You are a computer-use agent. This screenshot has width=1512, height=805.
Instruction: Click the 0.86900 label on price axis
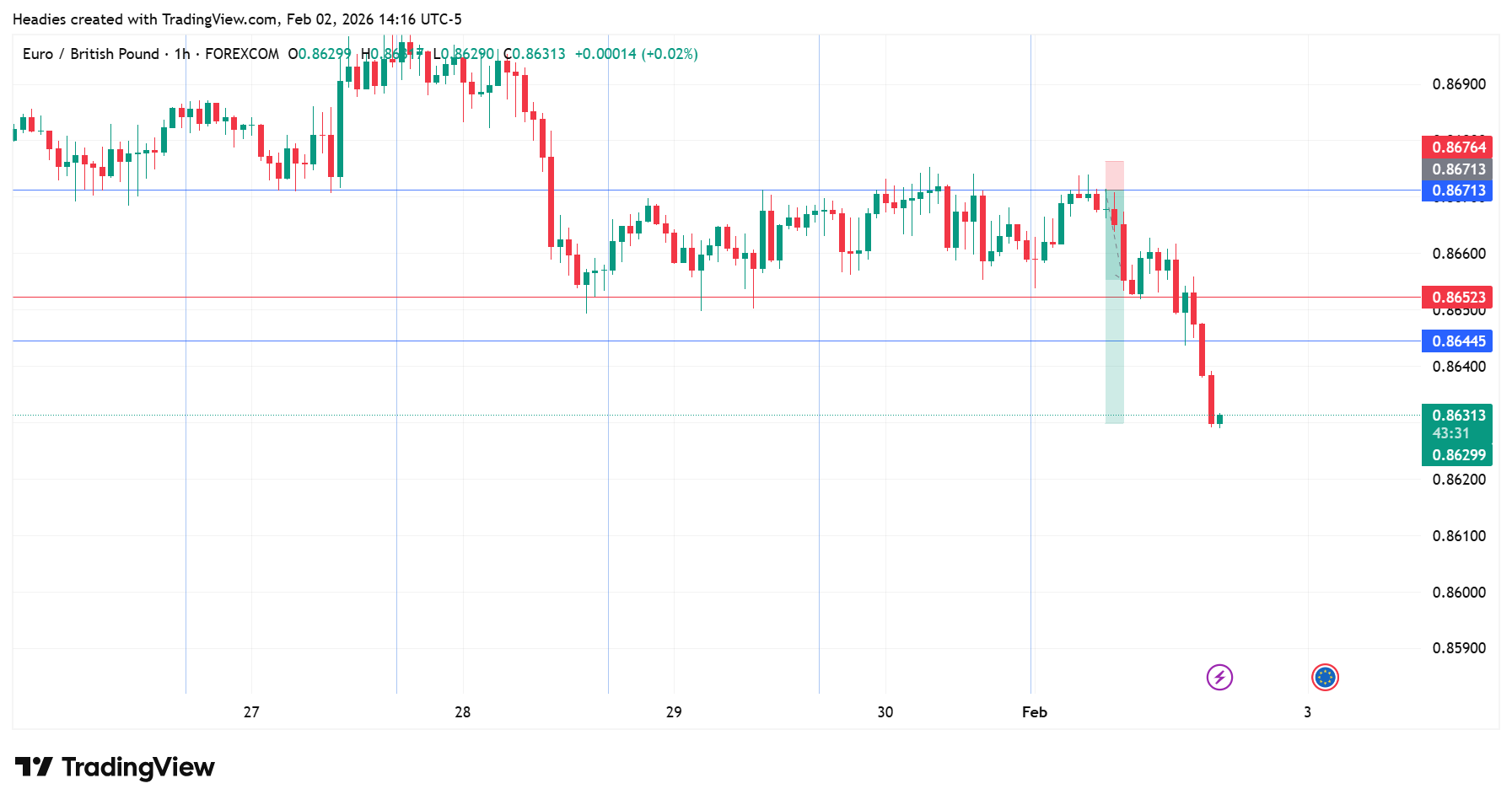pos(1459,84)
